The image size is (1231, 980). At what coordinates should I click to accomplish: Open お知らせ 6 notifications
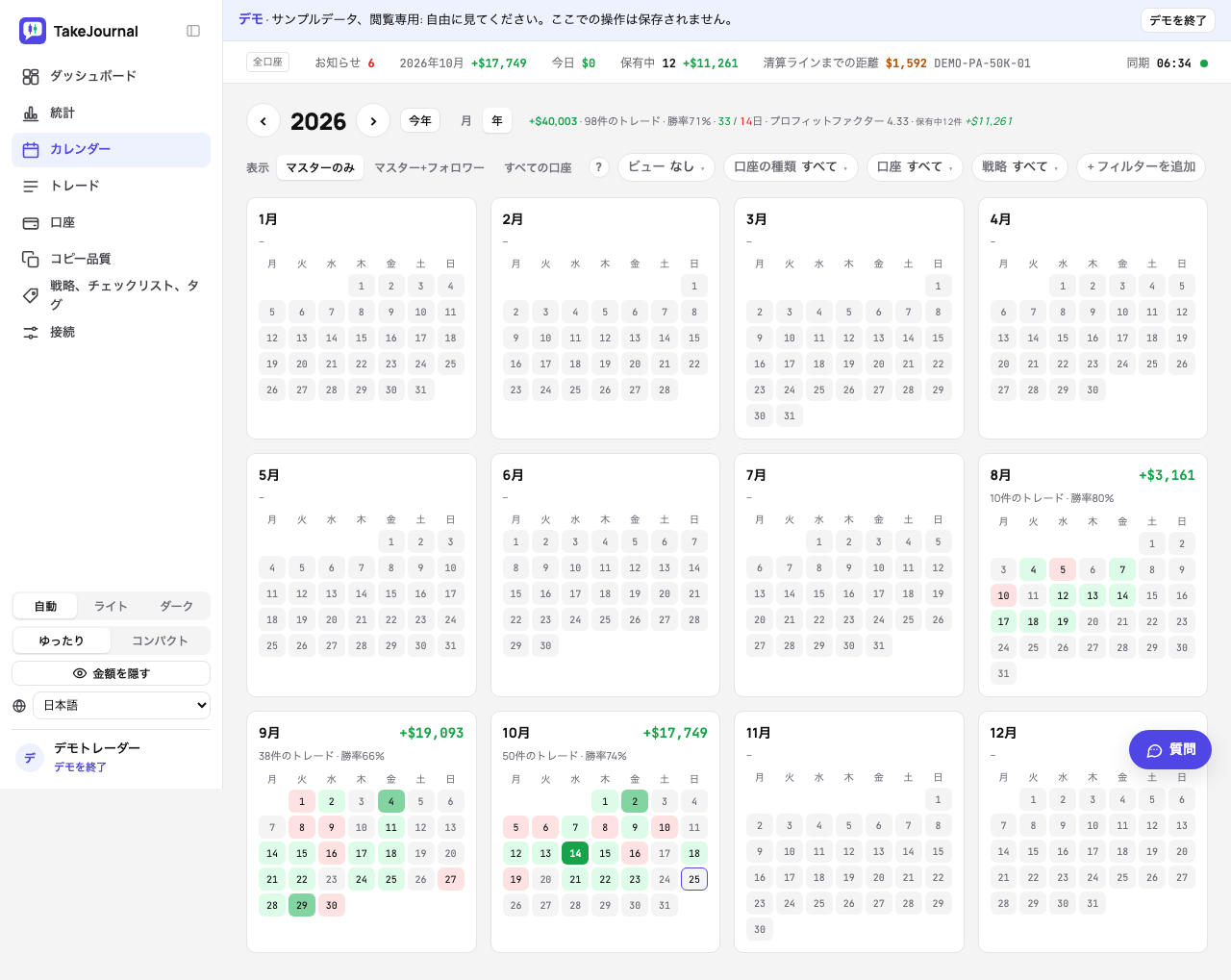point(344,63)
